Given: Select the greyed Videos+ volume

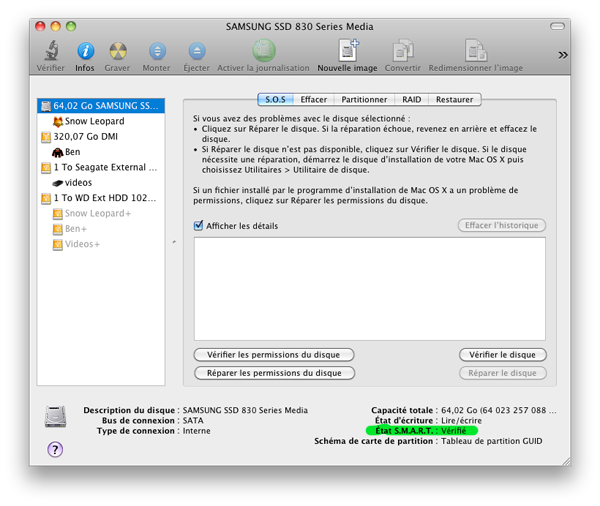Looking at the screenshot, I should point(101,244).
